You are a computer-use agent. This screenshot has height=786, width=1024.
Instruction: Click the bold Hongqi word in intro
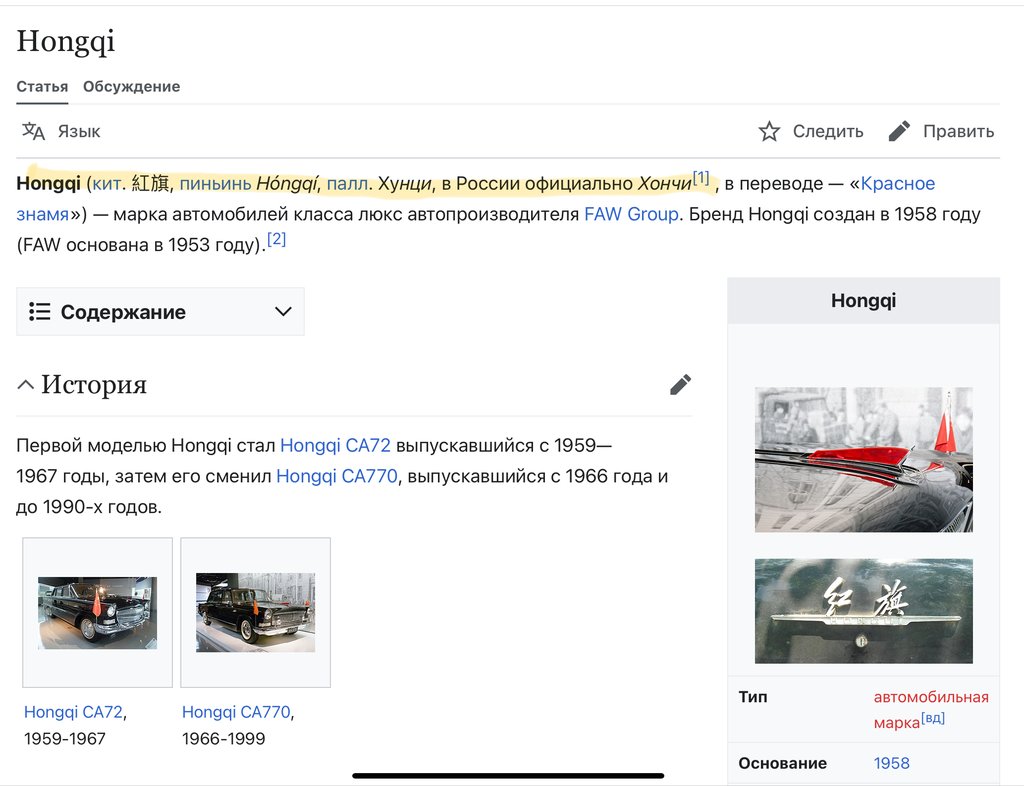pyautogui.click(x=48, y=183)
